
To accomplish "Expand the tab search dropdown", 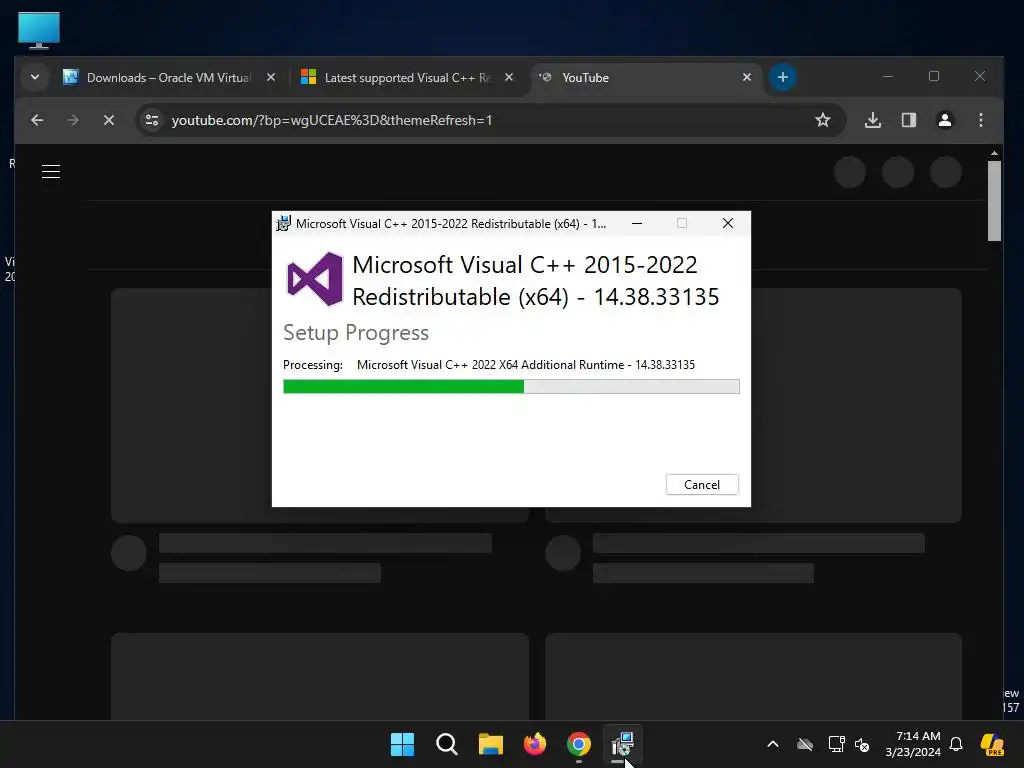I will (x=35, y=77).
